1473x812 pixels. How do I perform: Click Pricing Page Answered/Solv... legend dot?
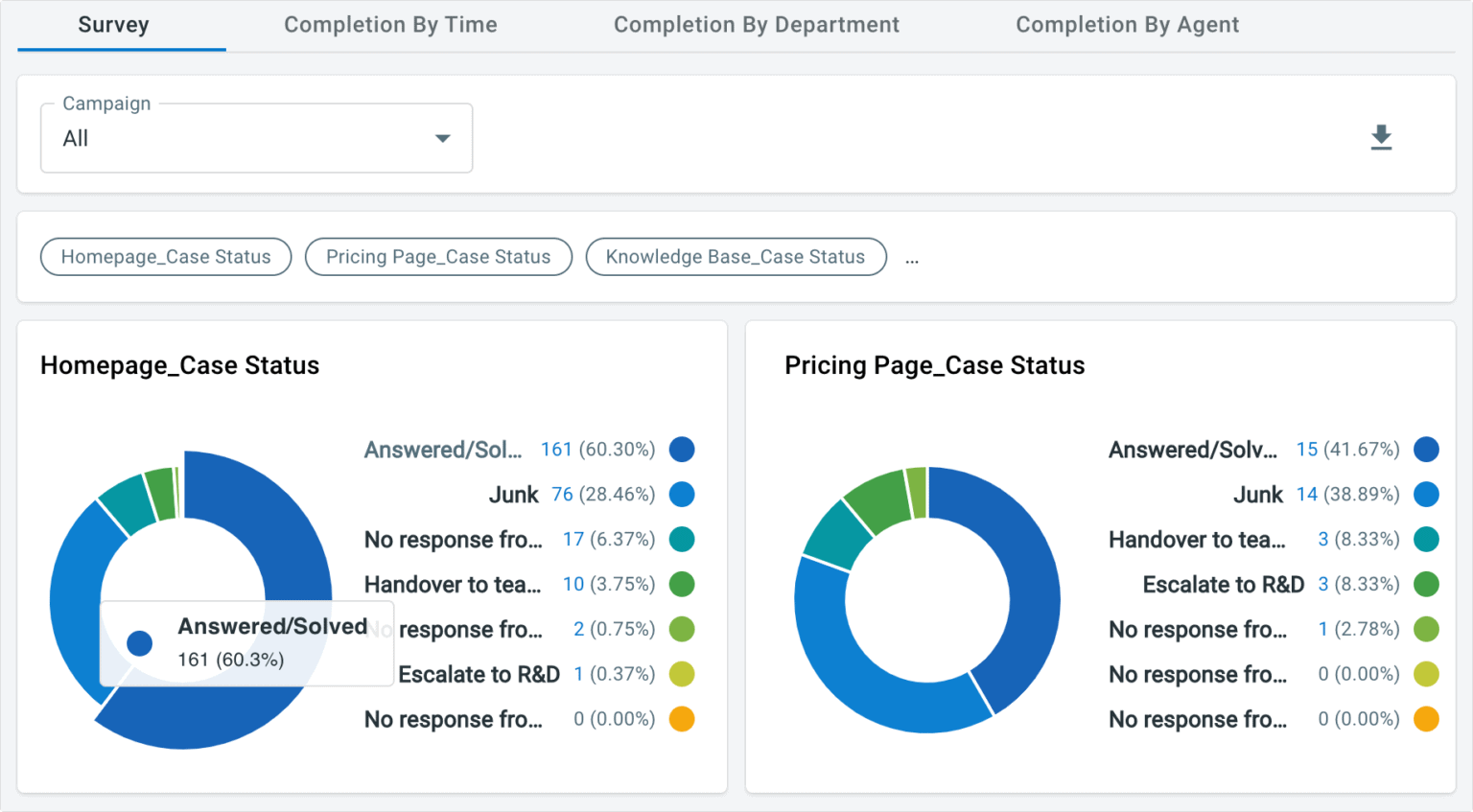coord(1426,450)
